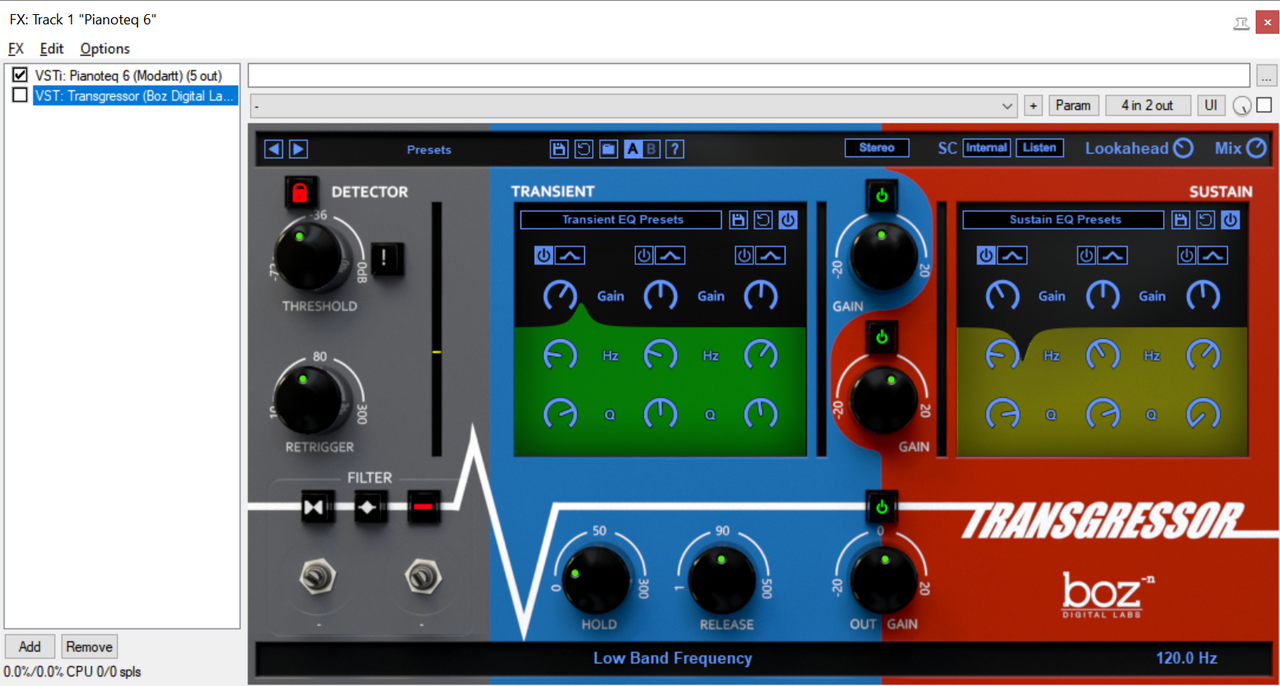This screenshot has height=686, width=1280.
Task: Open help with the question mark icon
Action: [x=675, y=149]
